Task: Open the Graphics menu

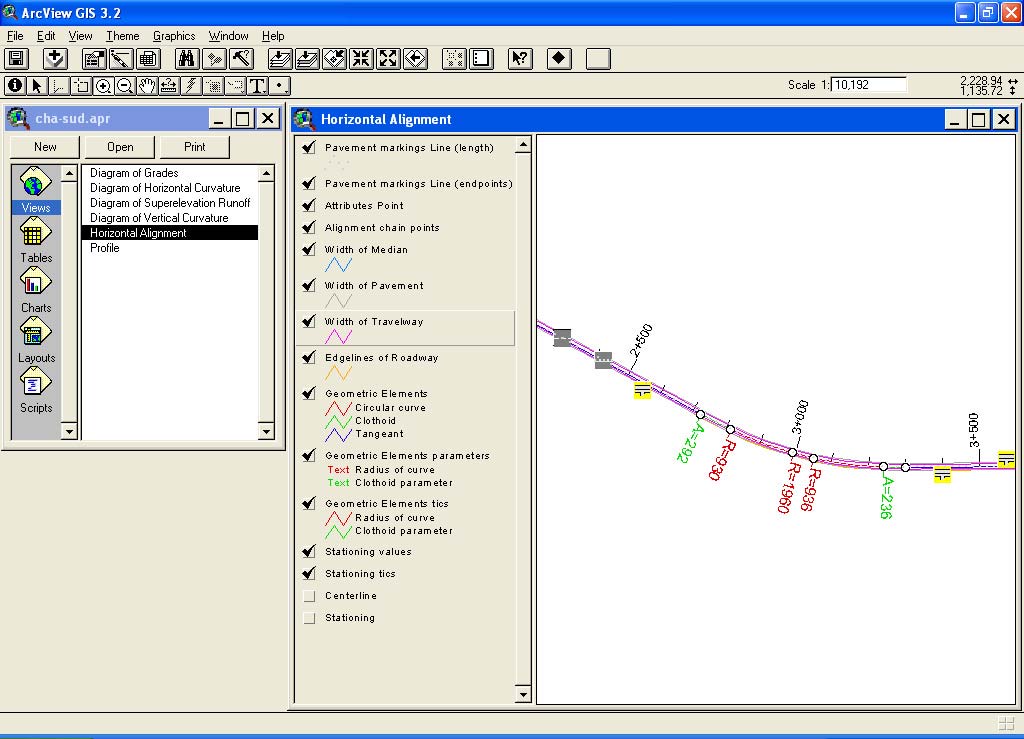Action: pyautogui.click(x=174, y=36)
